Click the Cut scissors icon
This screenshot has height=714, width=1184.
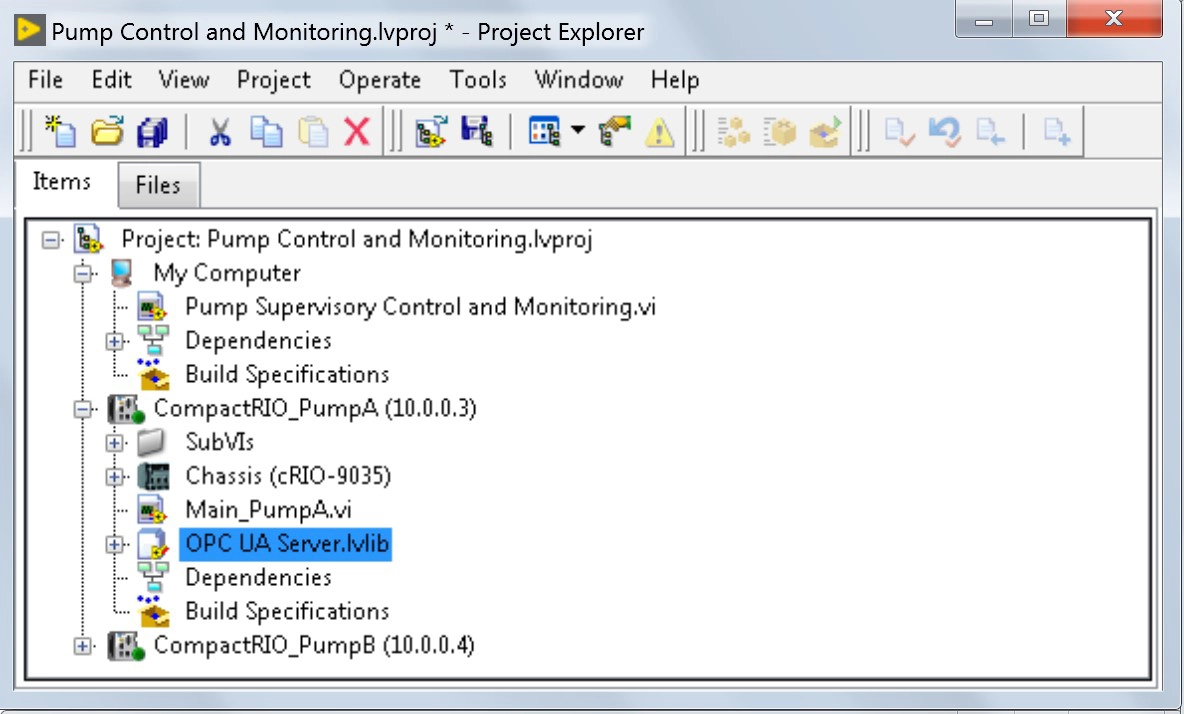pyautogui.click(x=219, y=132)
